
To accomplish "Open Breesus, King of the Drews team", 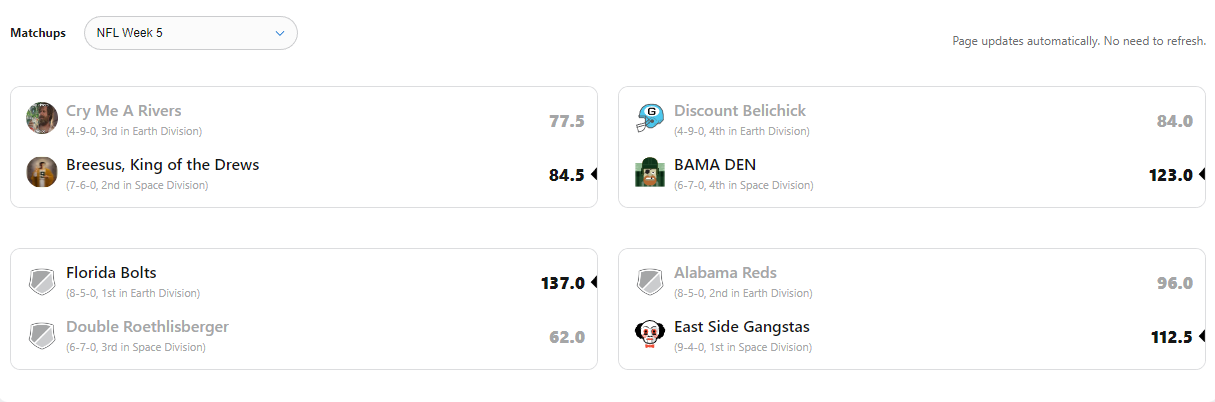I will pyautogui.click(x=163, y=165).
